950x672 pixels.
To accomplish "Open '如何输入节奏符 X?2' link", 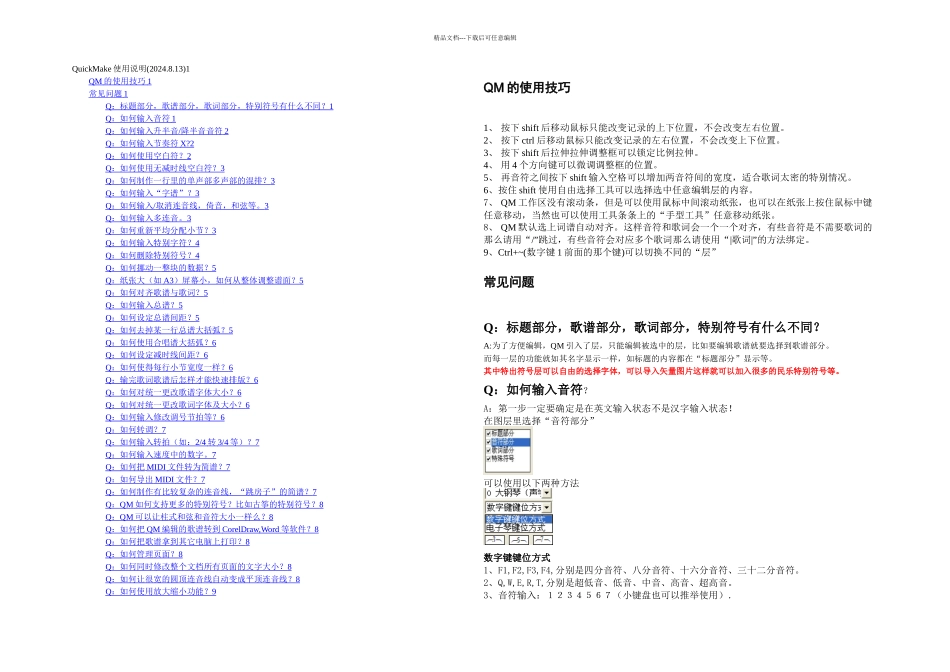I will pos(150,143).
